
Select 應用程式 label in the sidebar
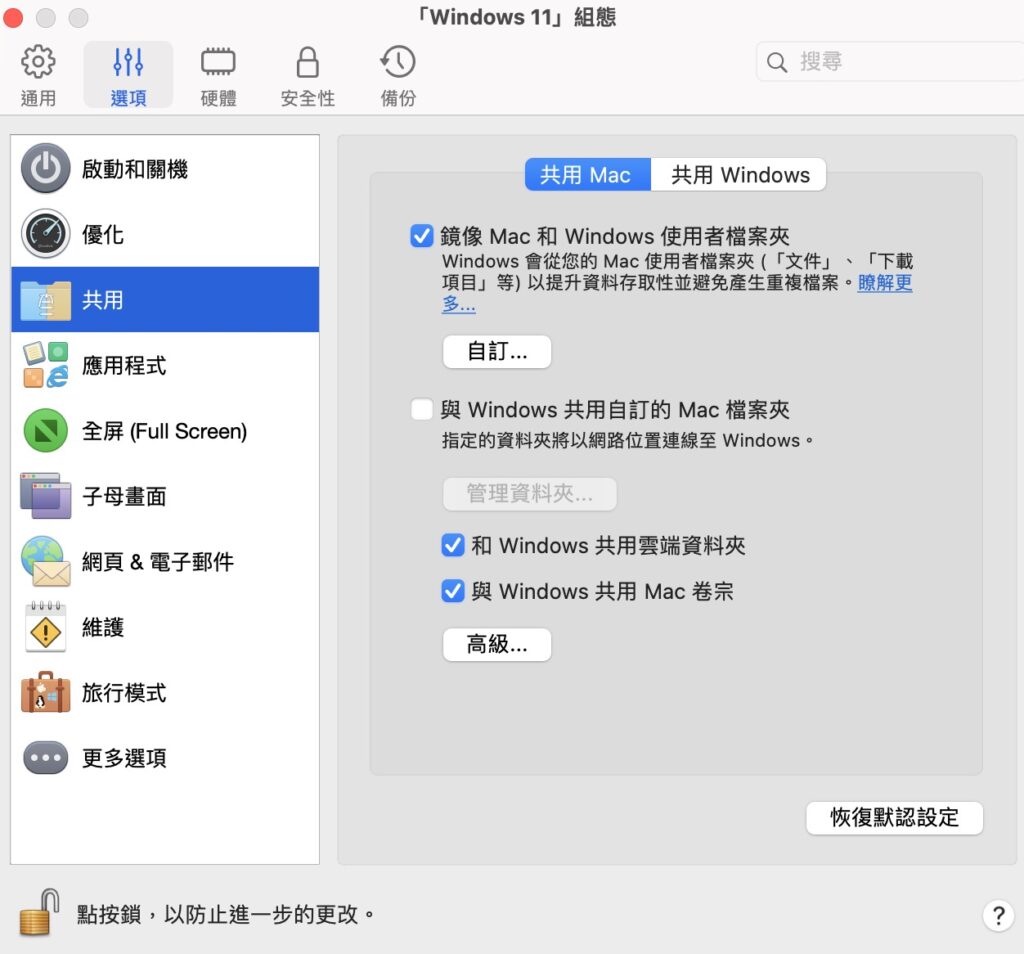(123, 366)
